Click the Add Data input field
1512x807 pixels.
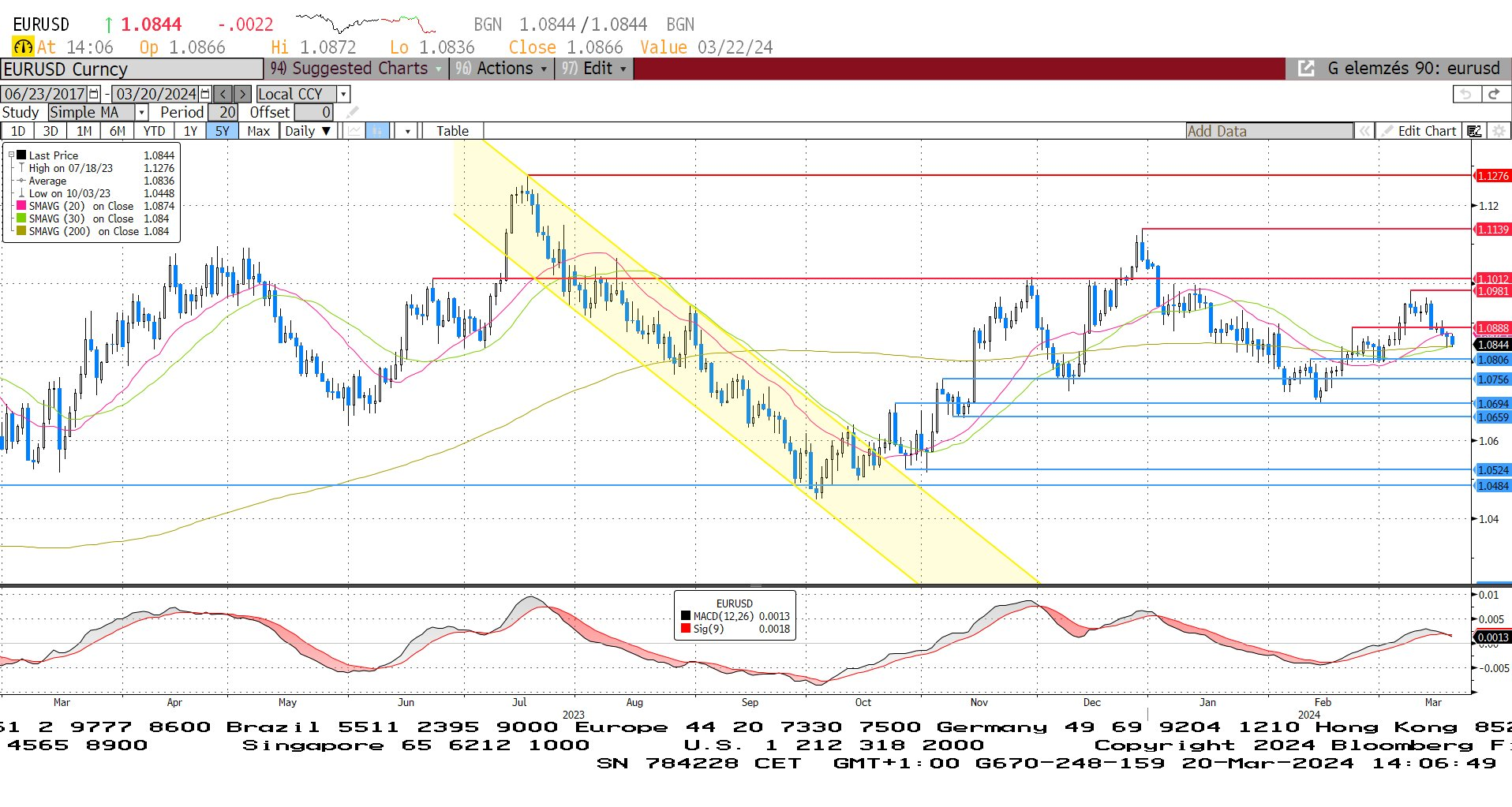(x=1269, y=131)
